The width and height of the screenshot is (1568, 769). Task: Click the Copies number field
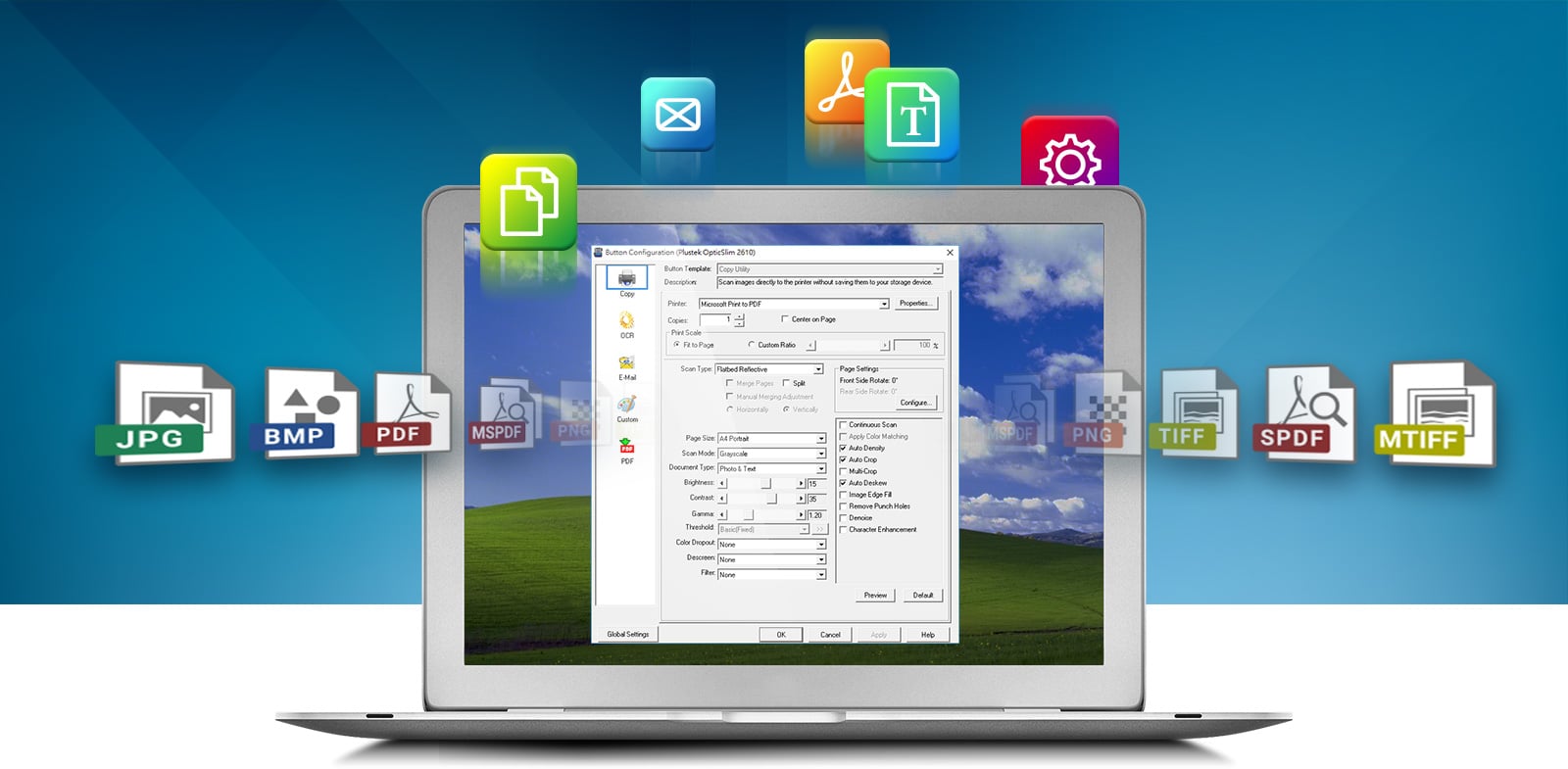point(715,319)
